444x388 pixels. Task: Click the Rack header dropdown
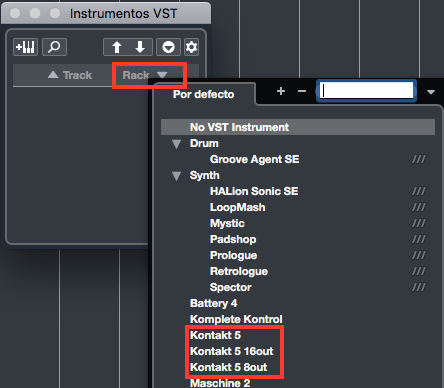tap(145, 75)
